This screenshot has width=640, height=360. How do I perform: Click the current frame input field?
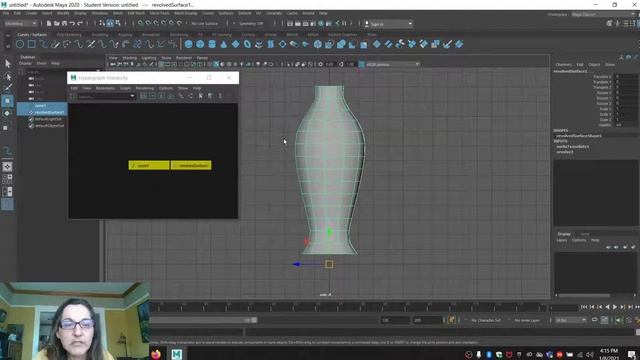[563, 307]
